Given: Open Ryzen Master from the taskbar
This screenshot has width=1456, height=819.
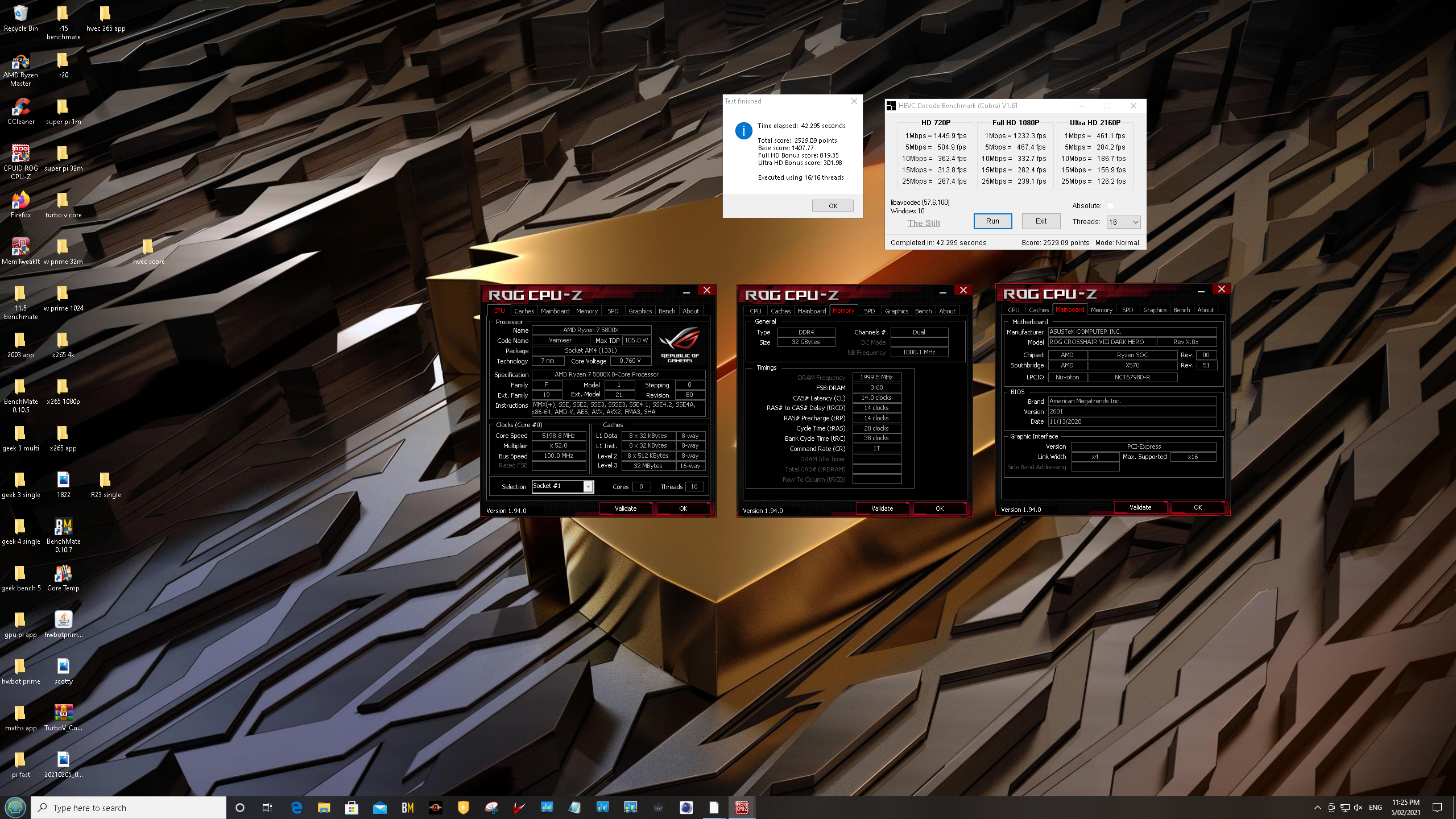Looking at the screenshot, I should coord(435,807).
